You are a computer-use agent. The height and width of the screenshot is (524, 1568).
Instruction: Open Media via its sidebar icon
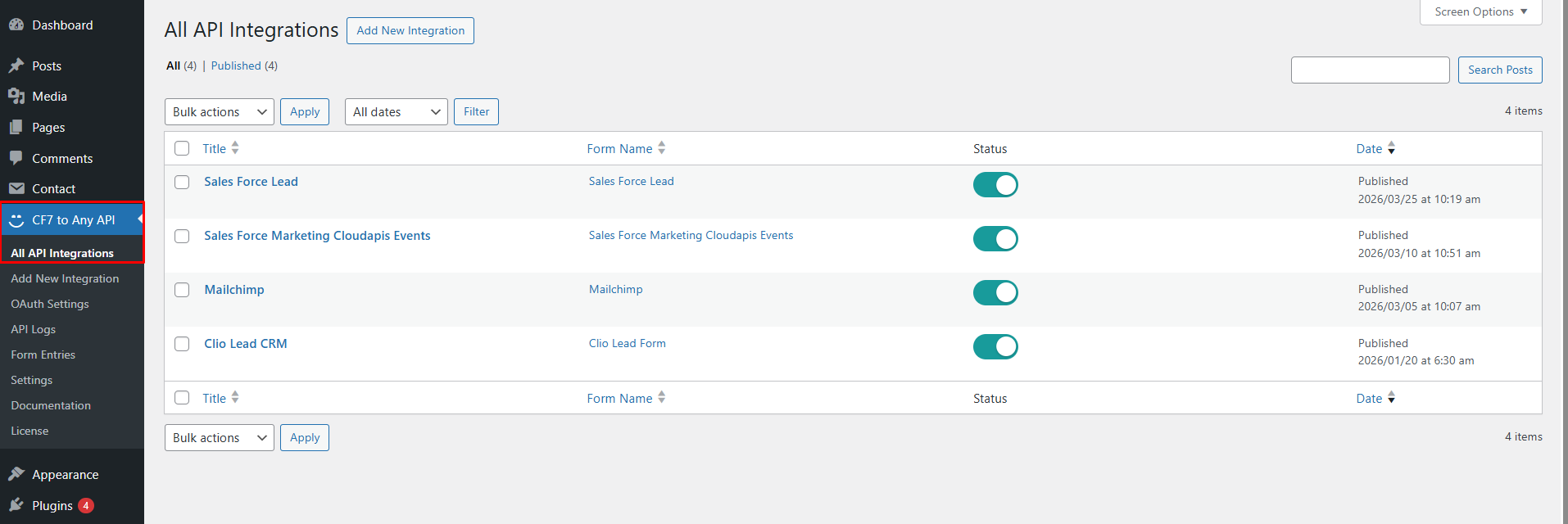(x=16, y=97)
